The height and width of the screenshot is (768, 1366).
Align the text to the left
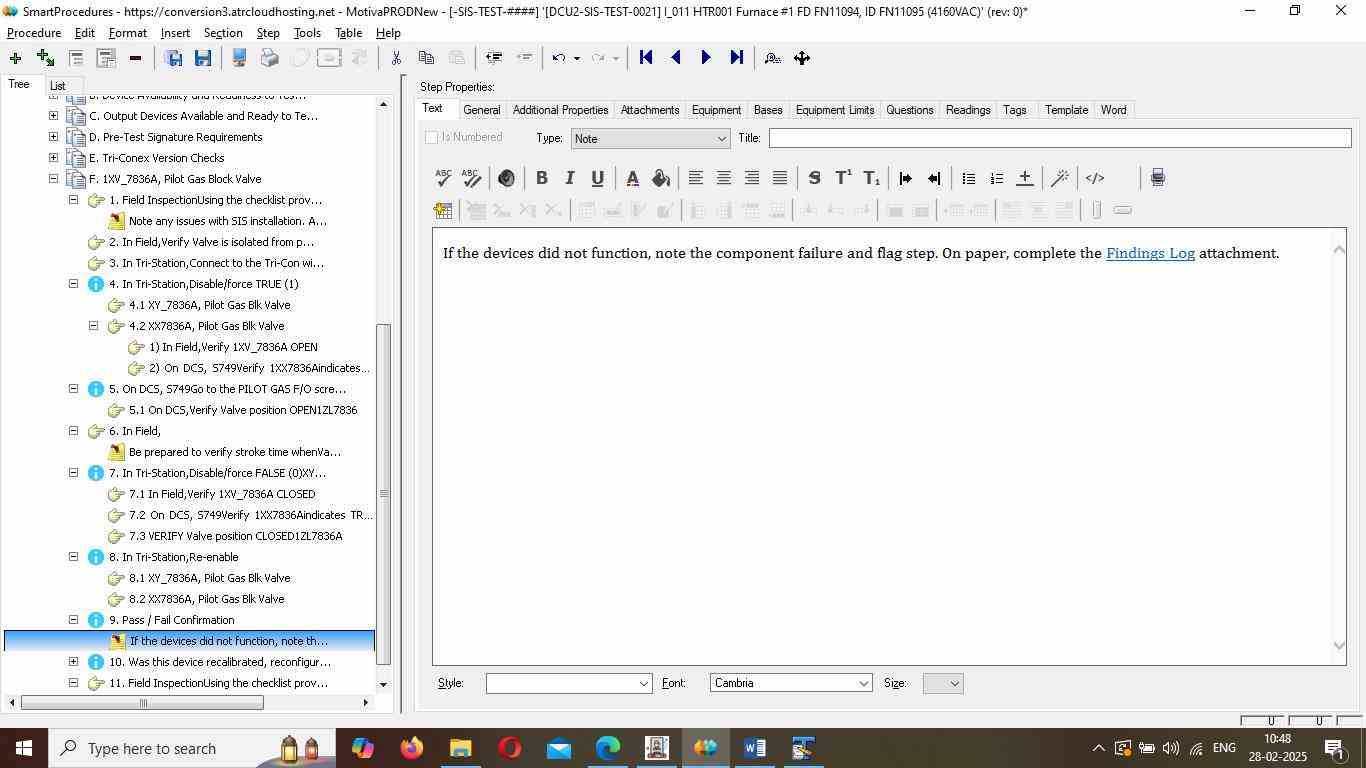pyautogui.click(x=695, y=178)
